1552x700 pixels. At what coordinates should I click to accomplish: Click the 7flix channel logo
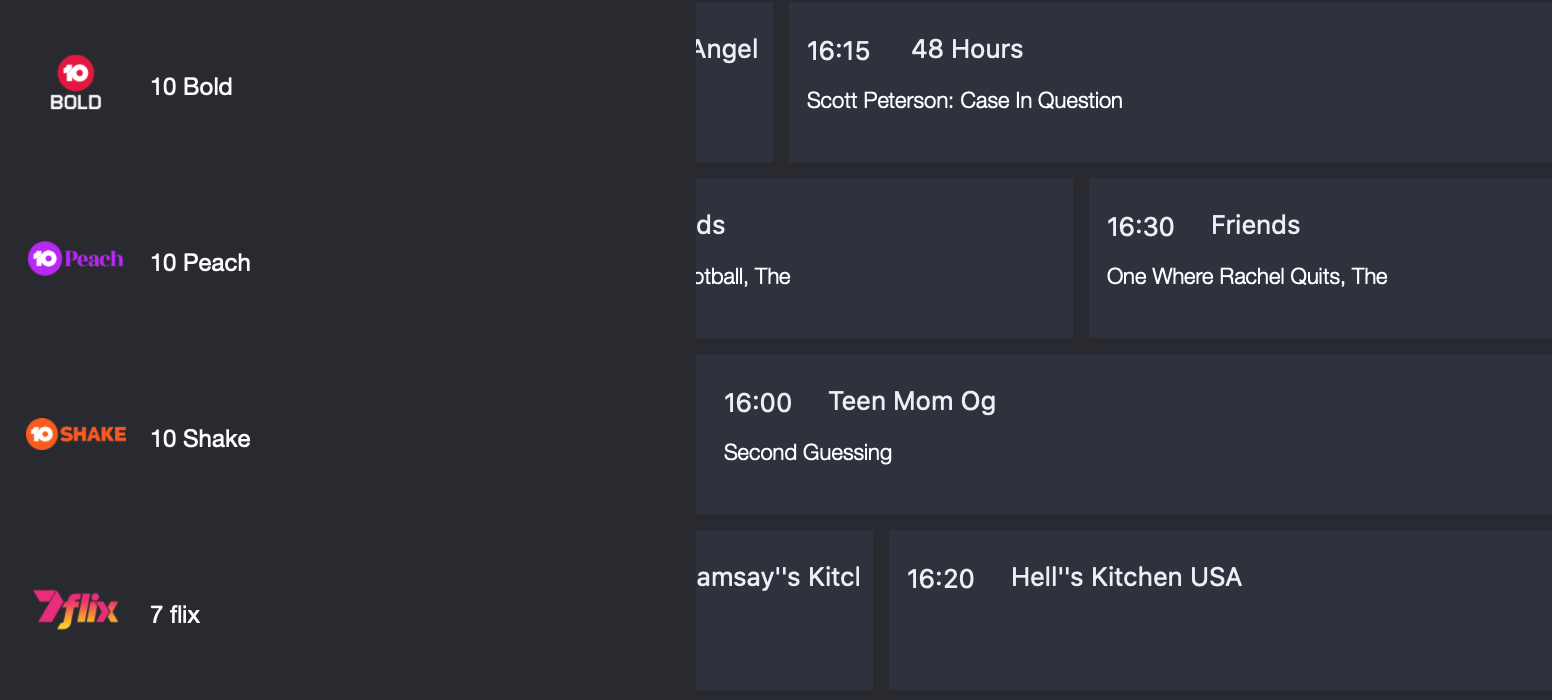coord(76,608)
